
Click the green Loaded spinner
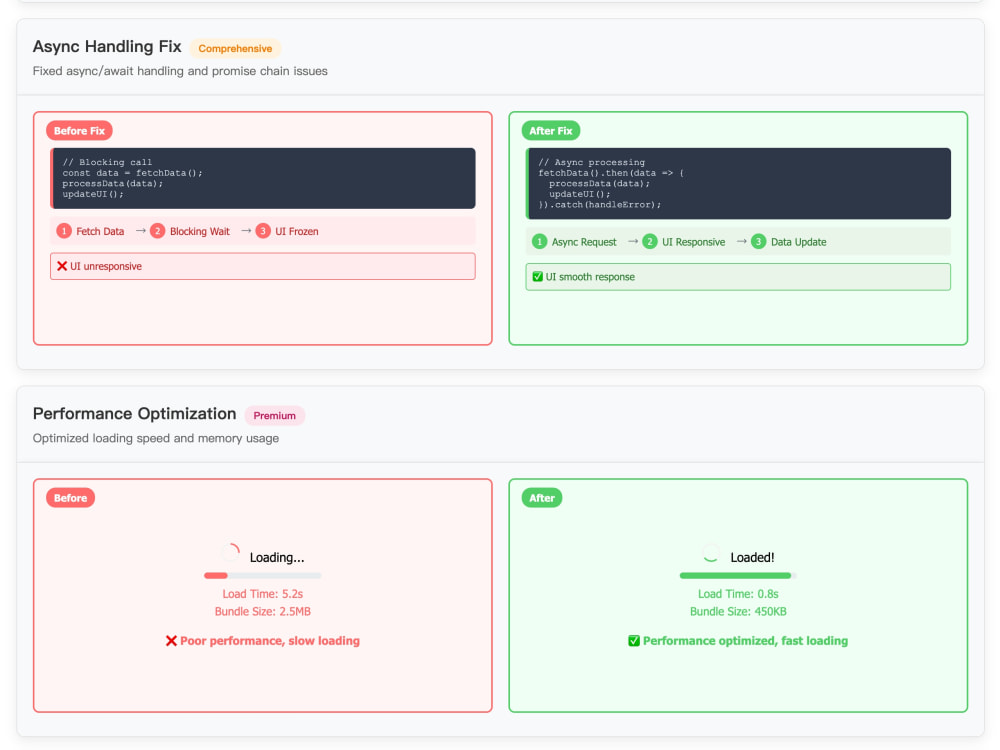(x=711, y=552)
